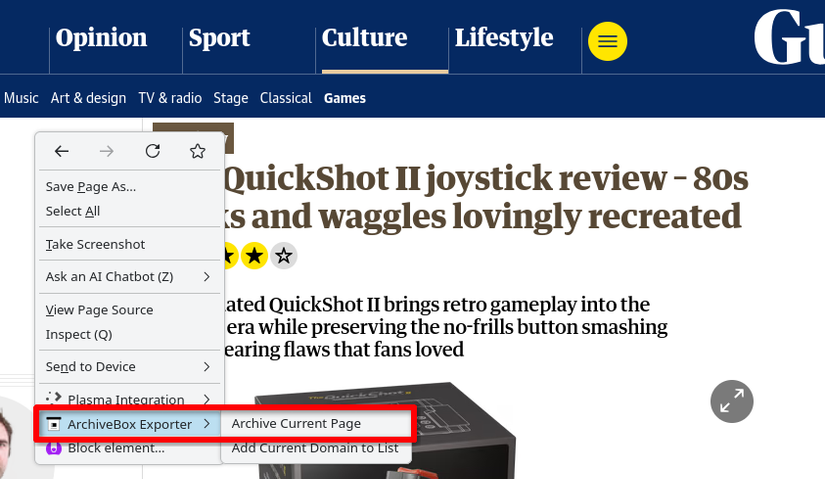Go to Classical subsection
Screen dimensions: 825x479
pos(286,98)
